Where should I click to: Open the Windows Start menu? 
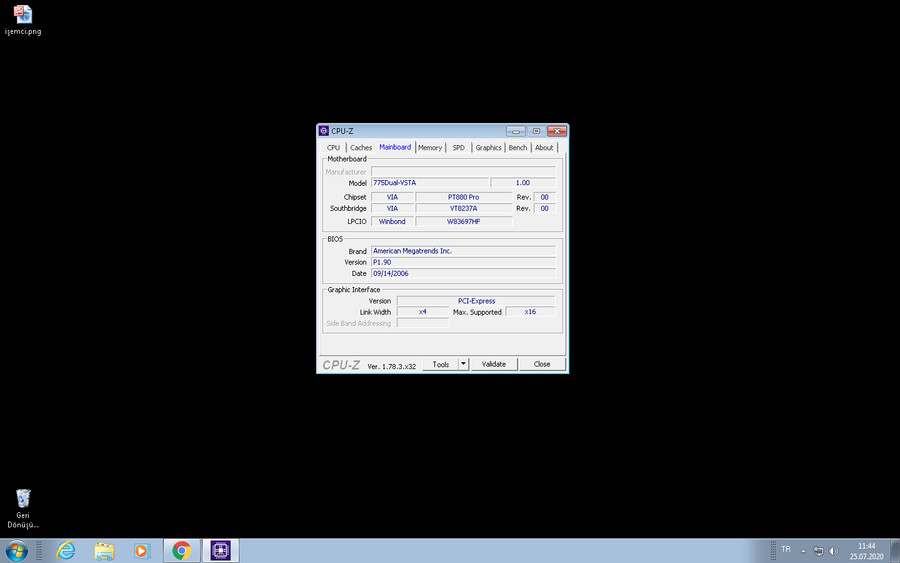pyautogui.click(x=17, y=551)
